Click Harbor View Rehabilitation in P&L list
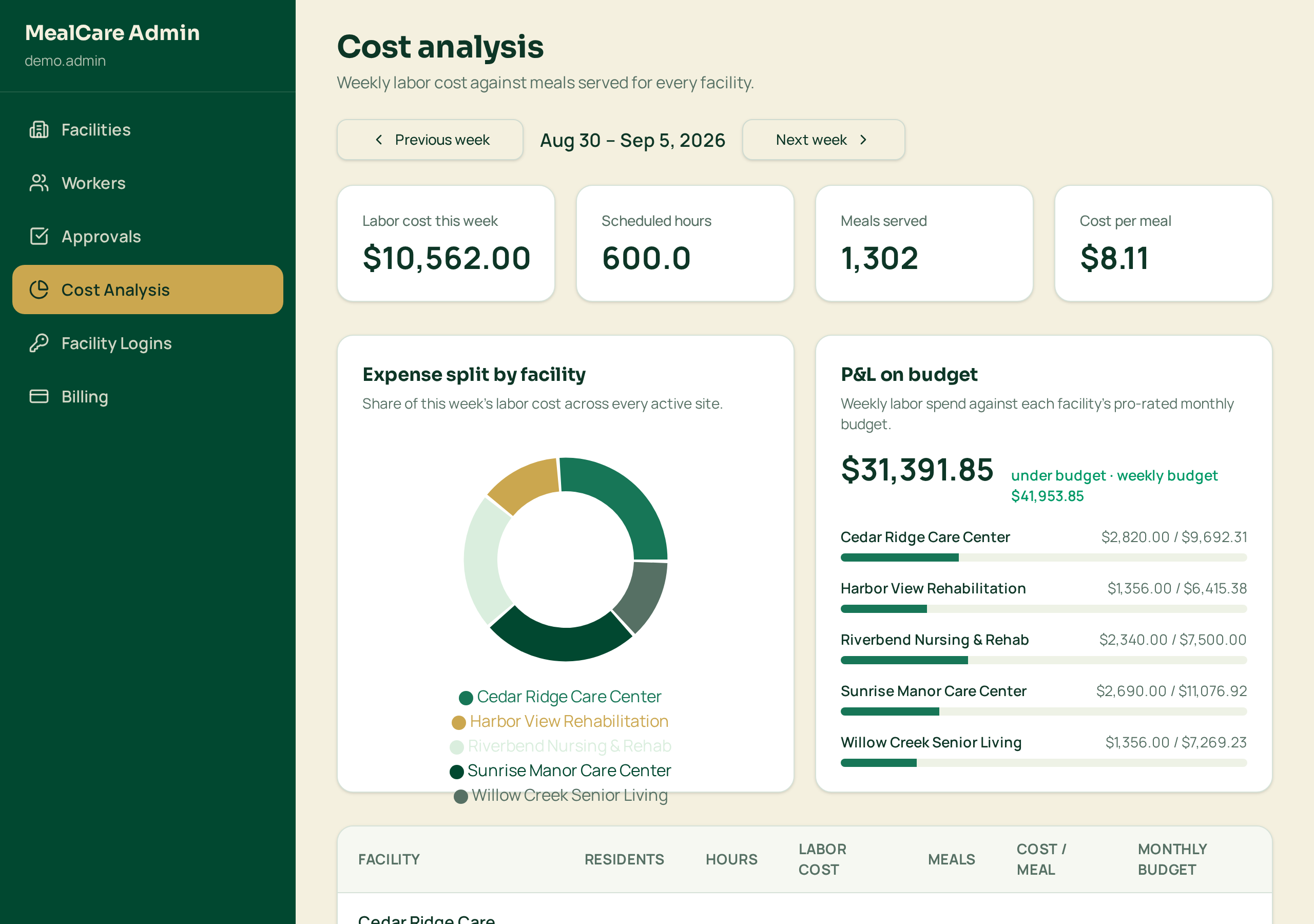1314x924 pixels. 933,588
